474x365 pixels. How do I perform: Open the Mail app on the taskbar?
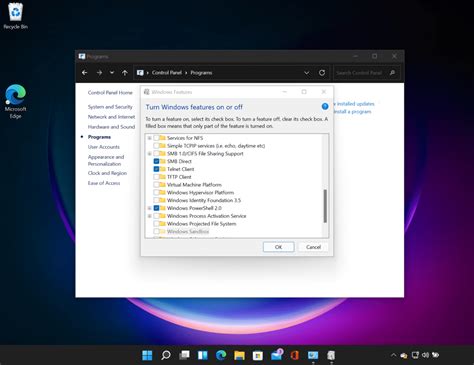pyautogui.click(x=276, y=355)
